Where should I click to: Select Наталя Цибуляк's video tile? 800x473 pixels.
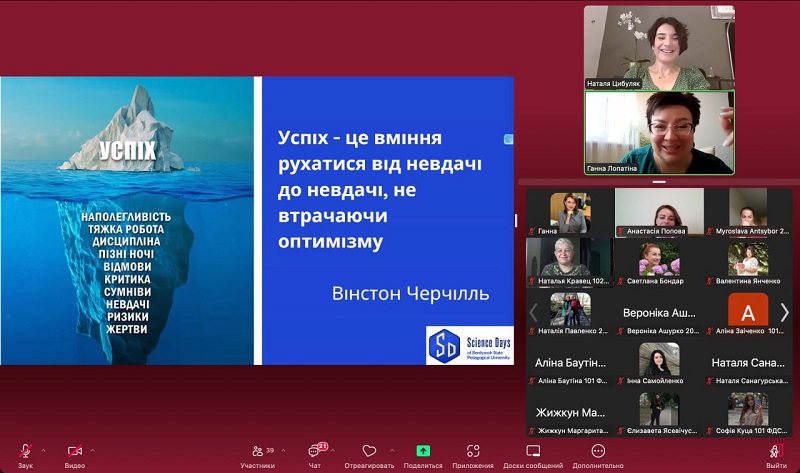tap(658, 47)
